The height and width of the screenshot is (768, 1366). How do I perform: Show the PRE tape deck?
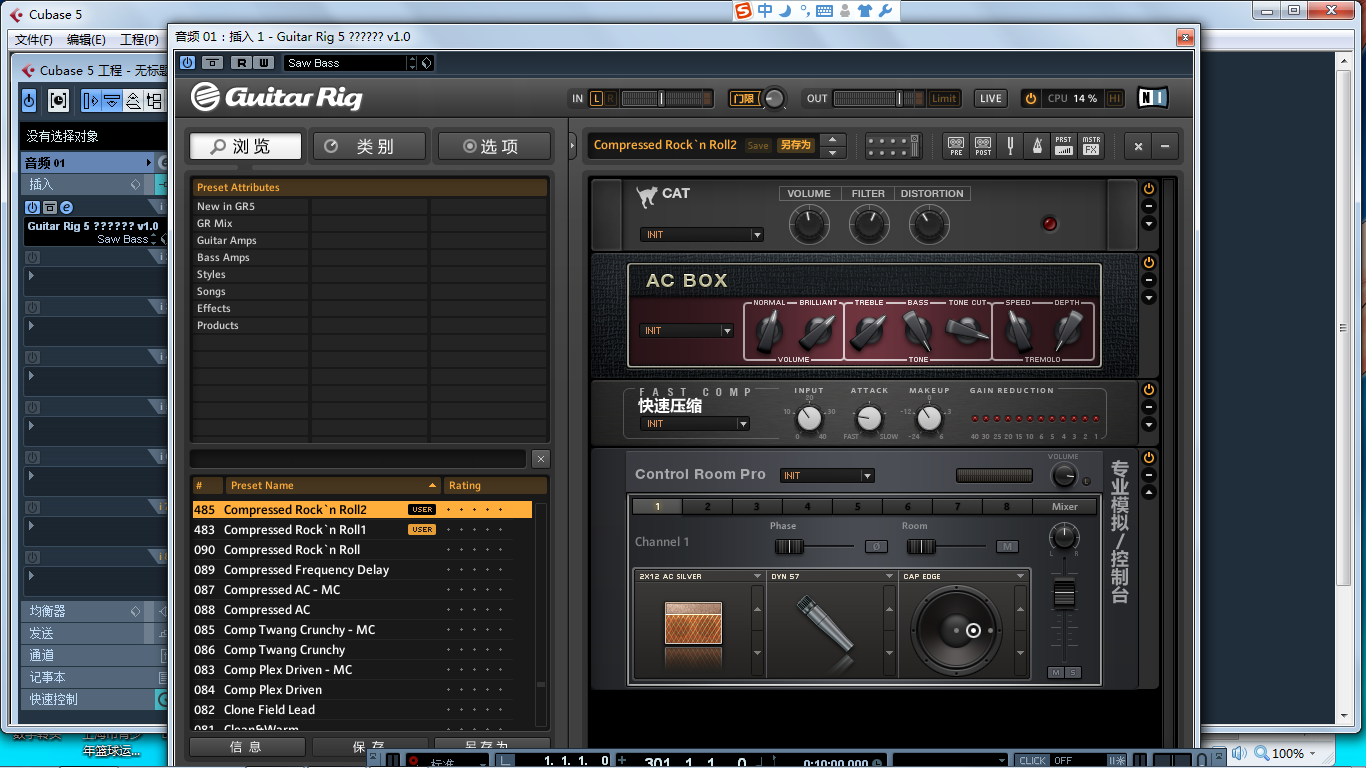(956, 146)
